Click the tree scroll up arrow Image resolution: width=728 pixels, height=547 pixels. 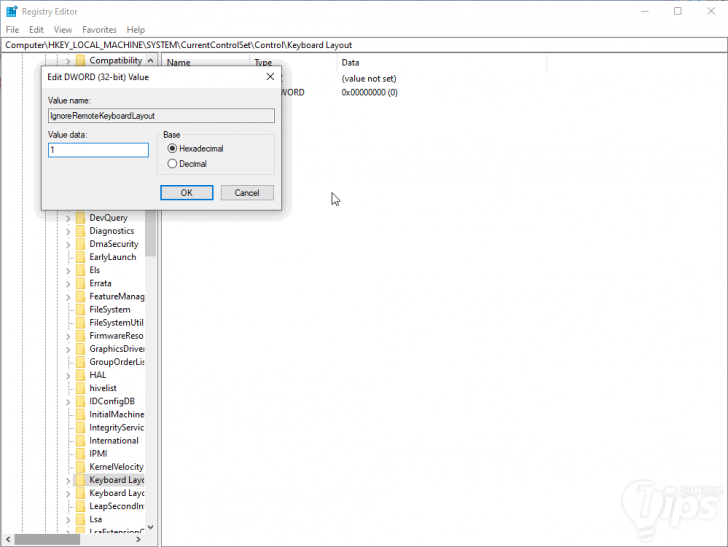150,60
